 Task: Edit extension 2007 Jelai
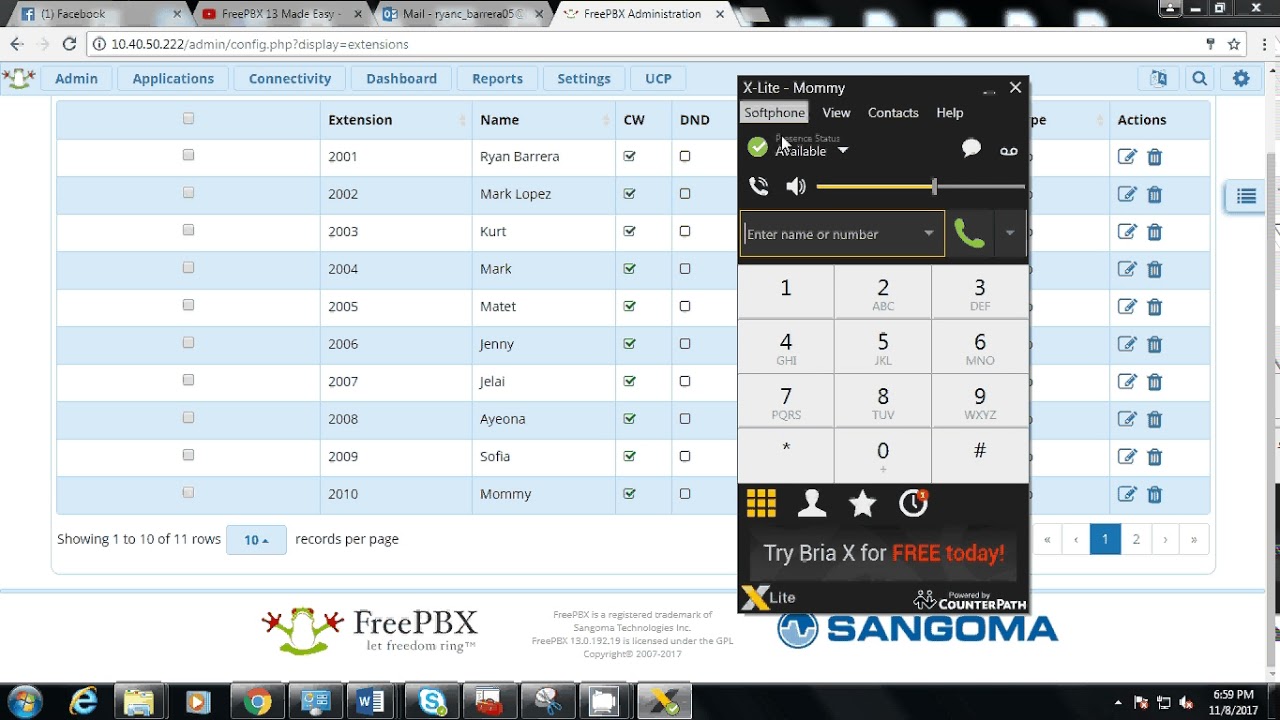tap(1127, 382)
